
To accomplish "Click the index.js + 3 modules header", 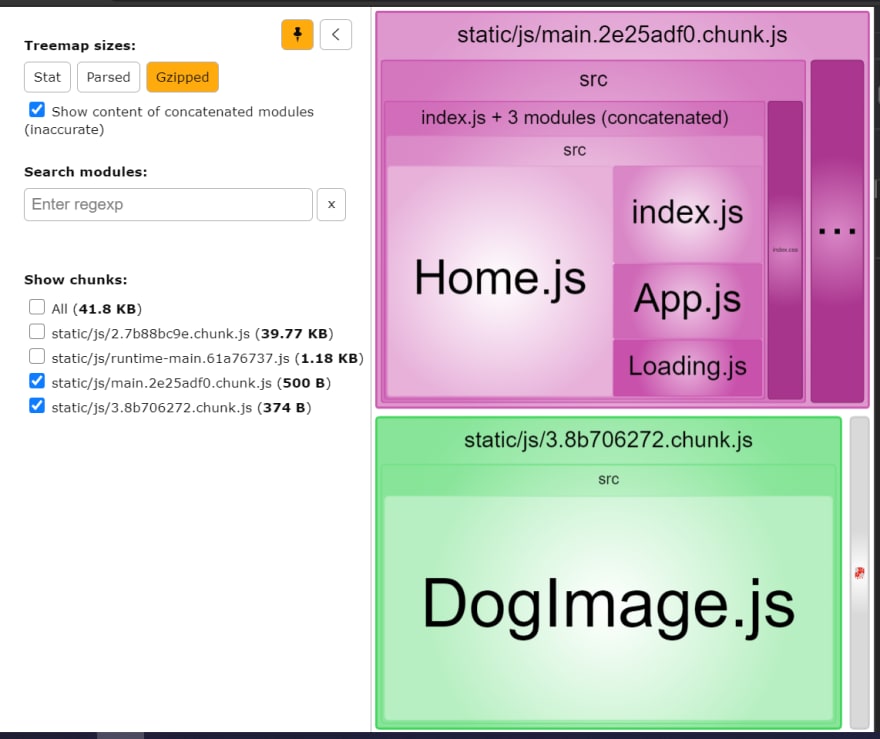I will [x=575, y=118].
